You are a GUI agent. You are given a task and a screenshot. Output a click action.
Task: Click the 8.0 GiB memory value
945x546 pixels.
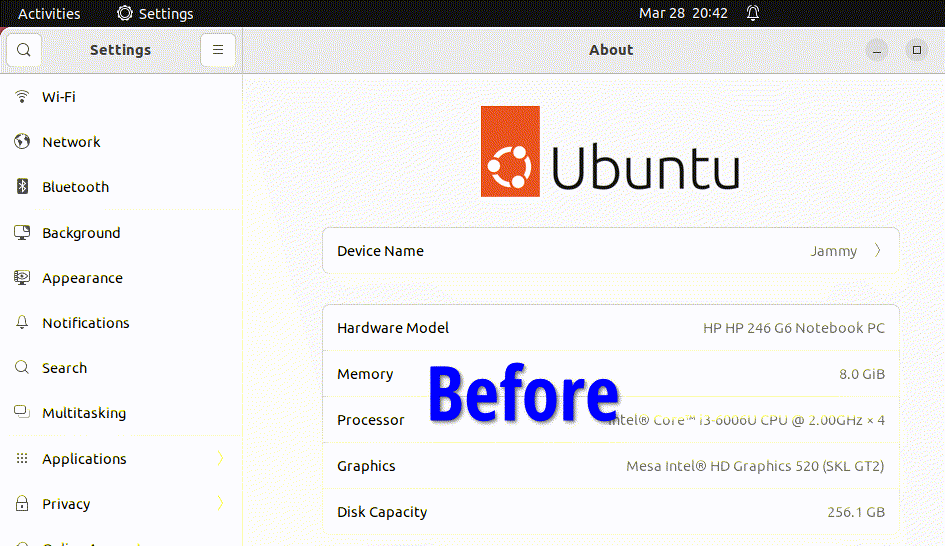(862, 374)
